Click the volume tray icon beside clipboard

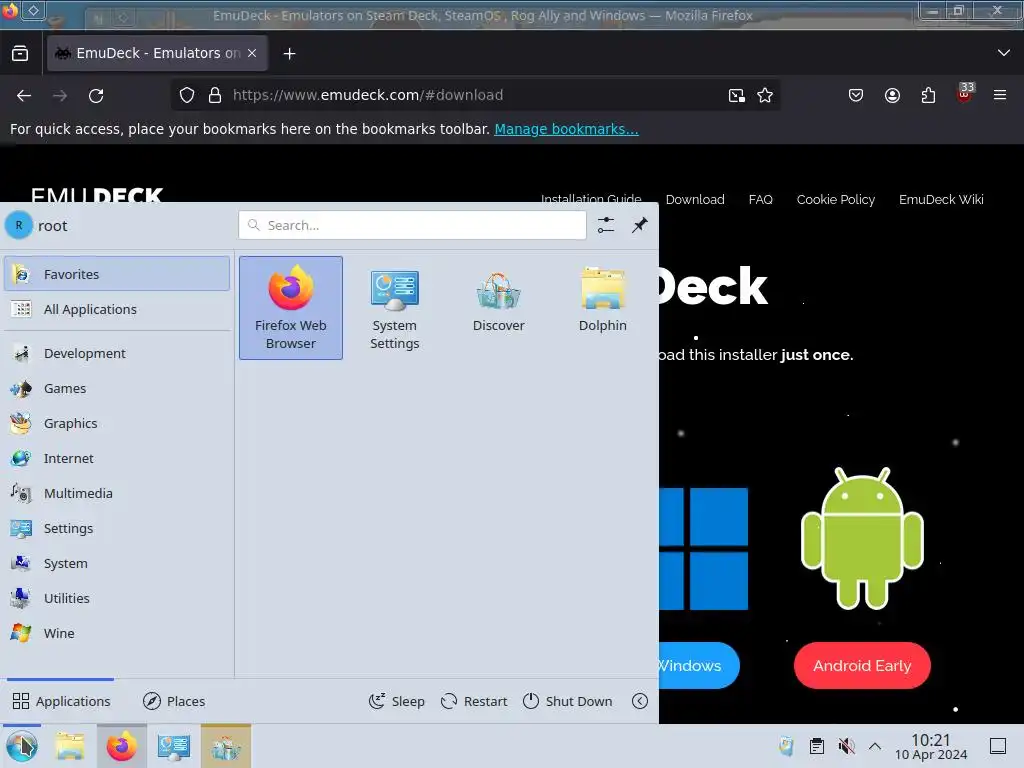pos(846,746)
